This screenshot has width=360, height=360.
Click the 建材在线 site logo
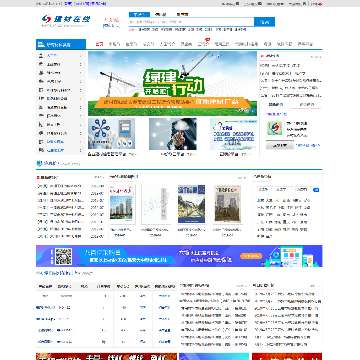click(66, 20)
